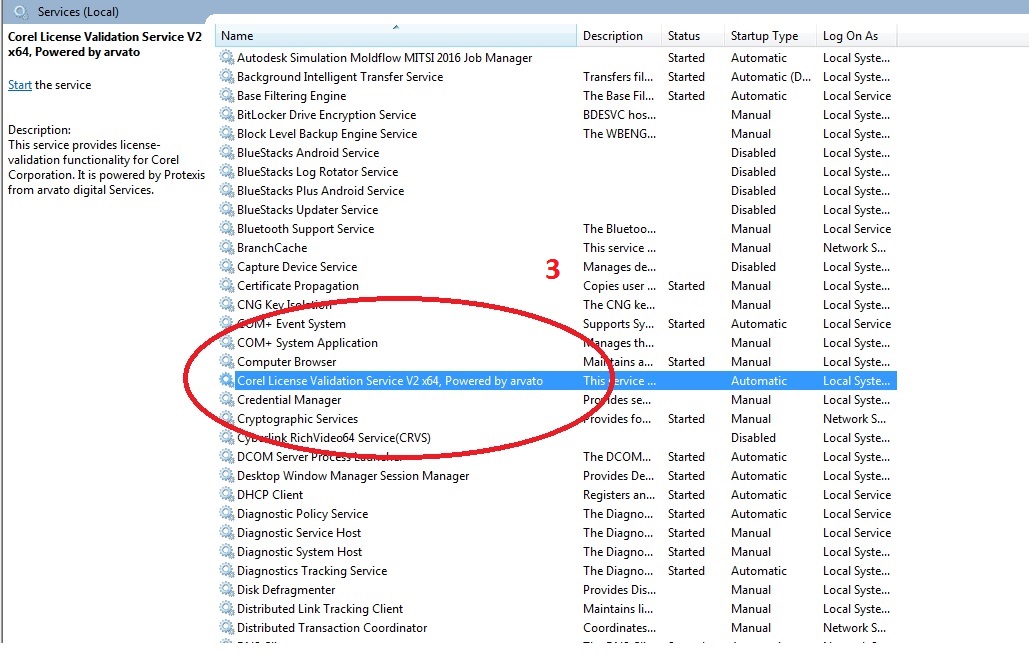Click the gear icon beside BlueStacks Updater Service

point(226,209)
